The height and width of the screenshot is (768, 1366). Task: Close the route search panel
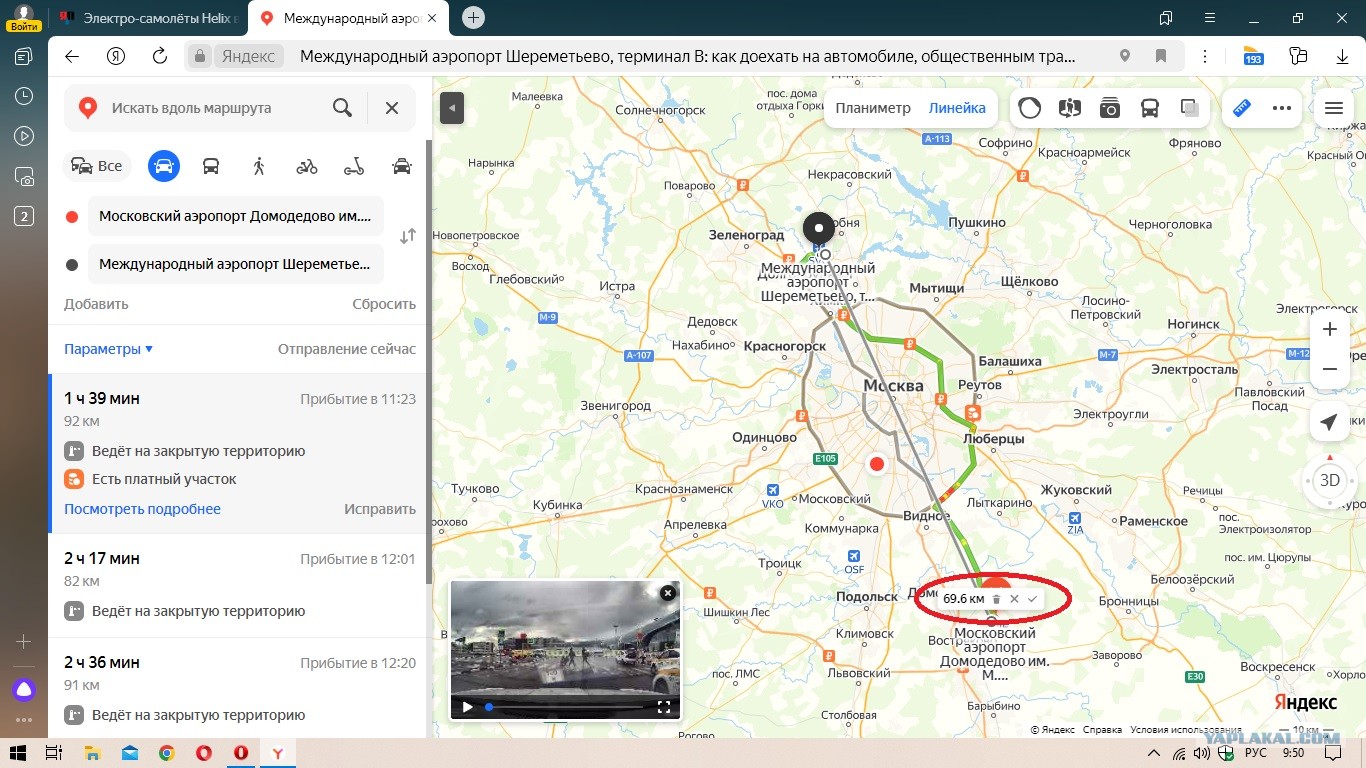click(392, 108)
